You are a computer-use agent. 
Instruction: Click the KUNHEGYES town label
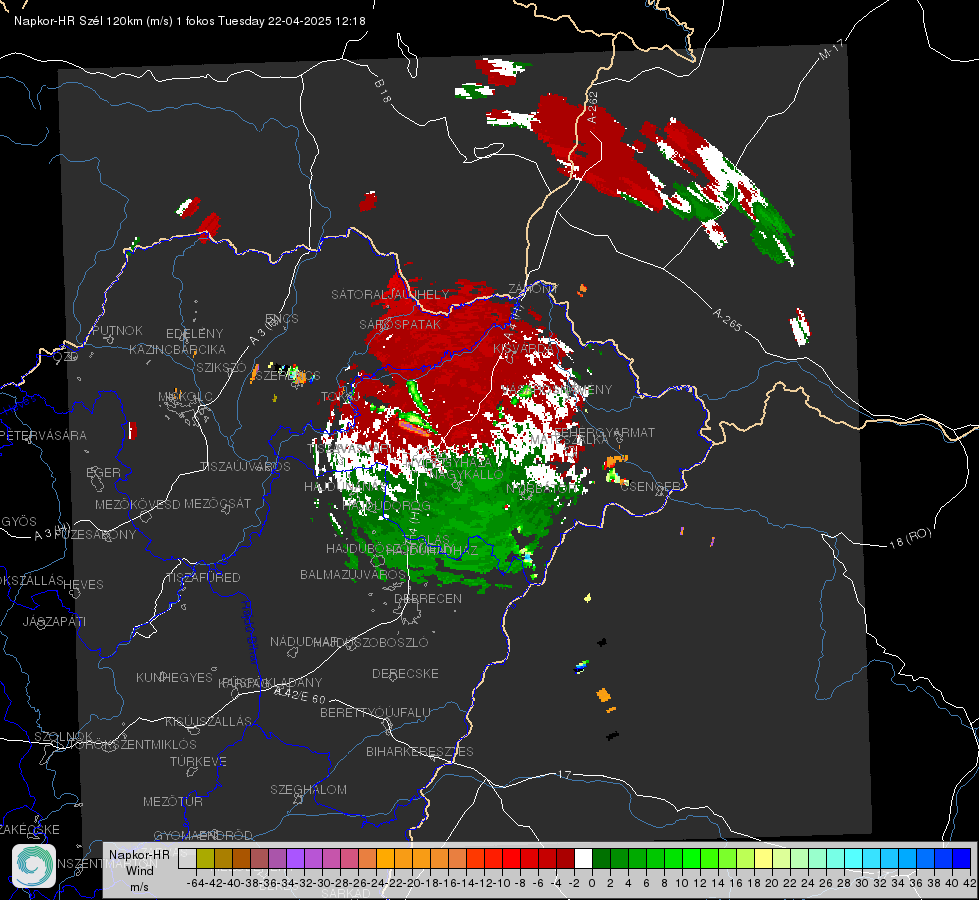[x=174, y=678]
